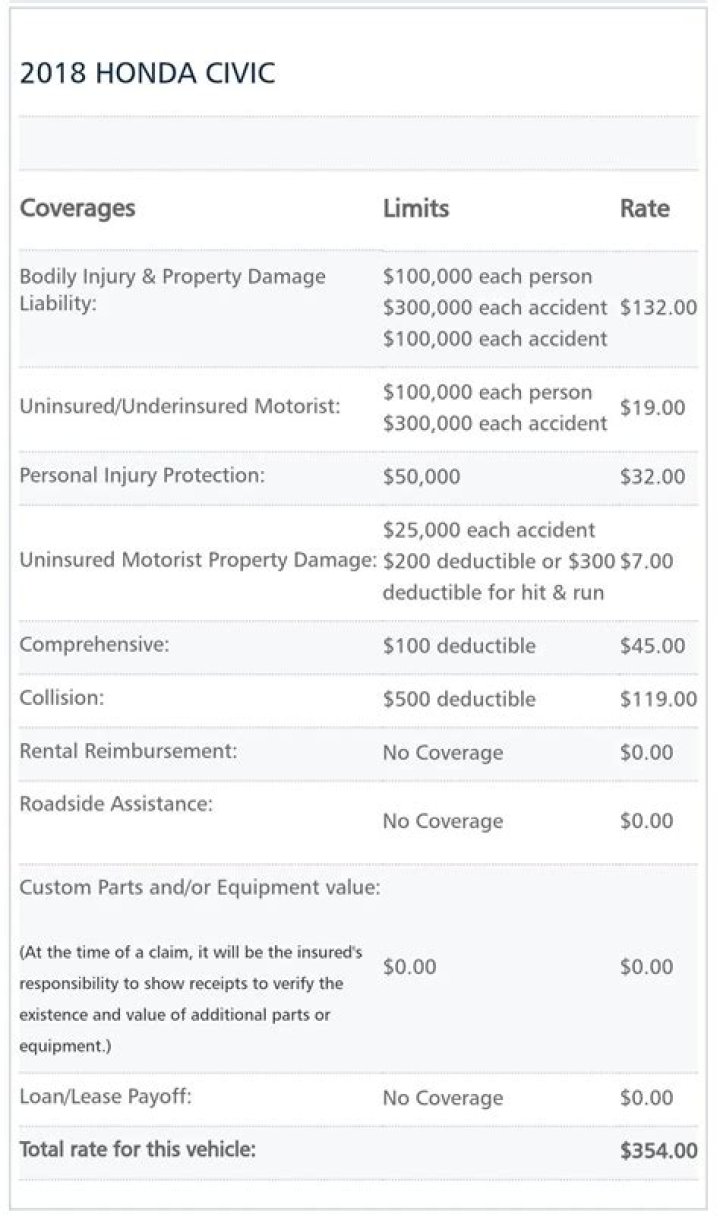720x1217 pixels.
Task: Select the Rental Reimbursement label
Action: click(x=128, y=751)
